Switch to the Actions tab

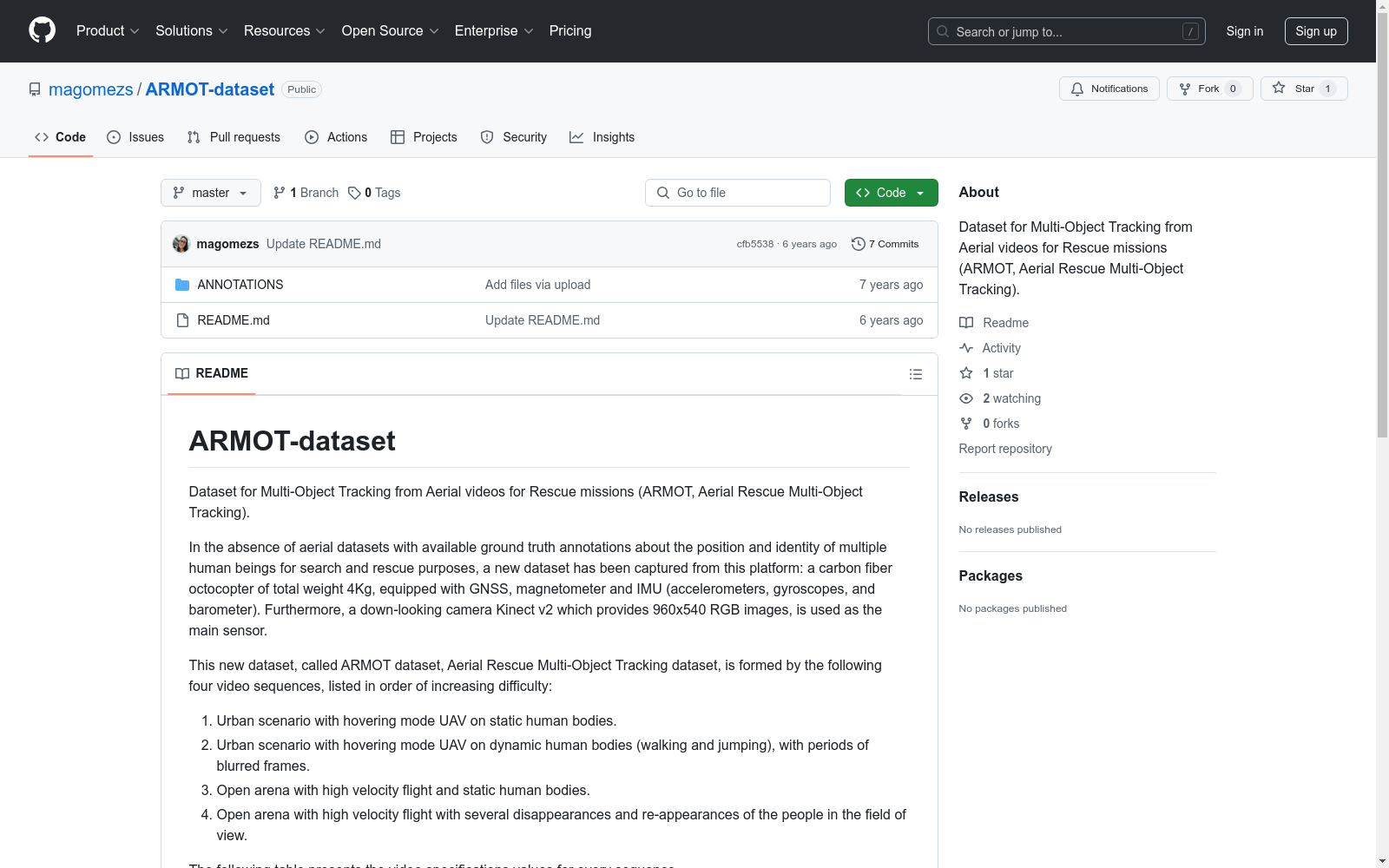coord(336,137)
